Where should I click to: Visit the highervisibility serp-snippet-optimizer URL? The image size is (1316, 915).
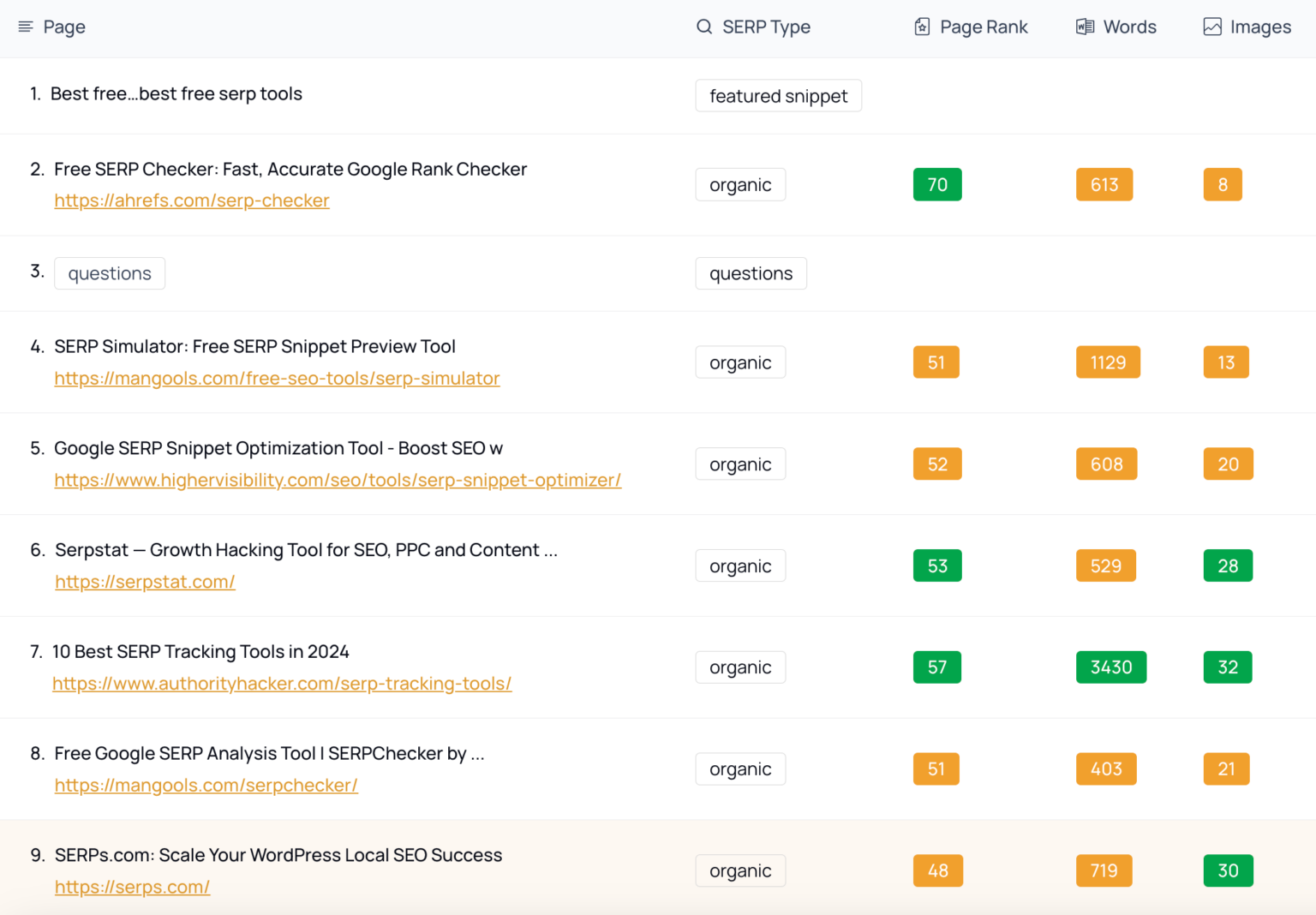(338, 481)
